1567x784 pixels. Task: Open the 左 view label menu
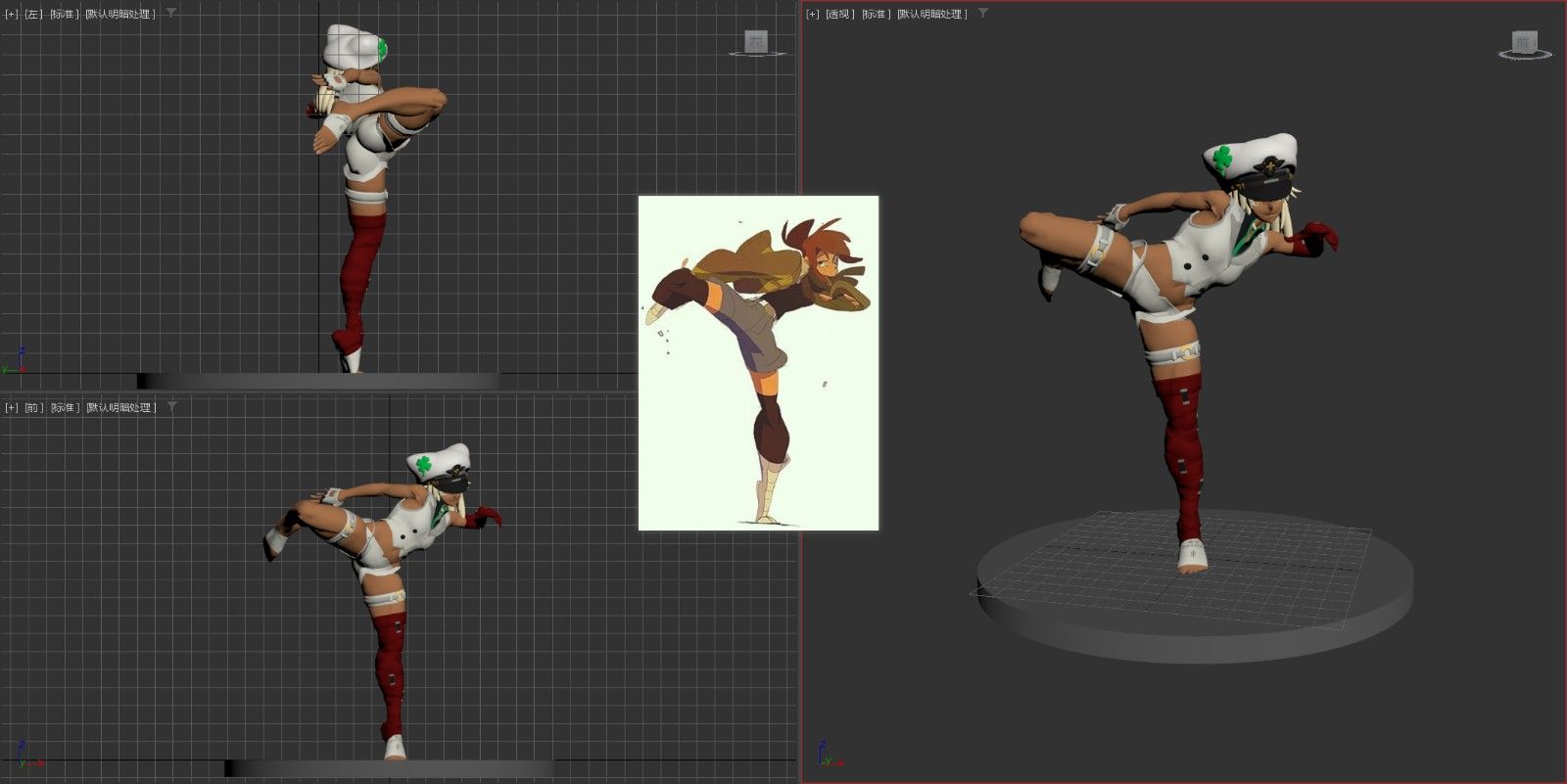(x=34, y=15)
